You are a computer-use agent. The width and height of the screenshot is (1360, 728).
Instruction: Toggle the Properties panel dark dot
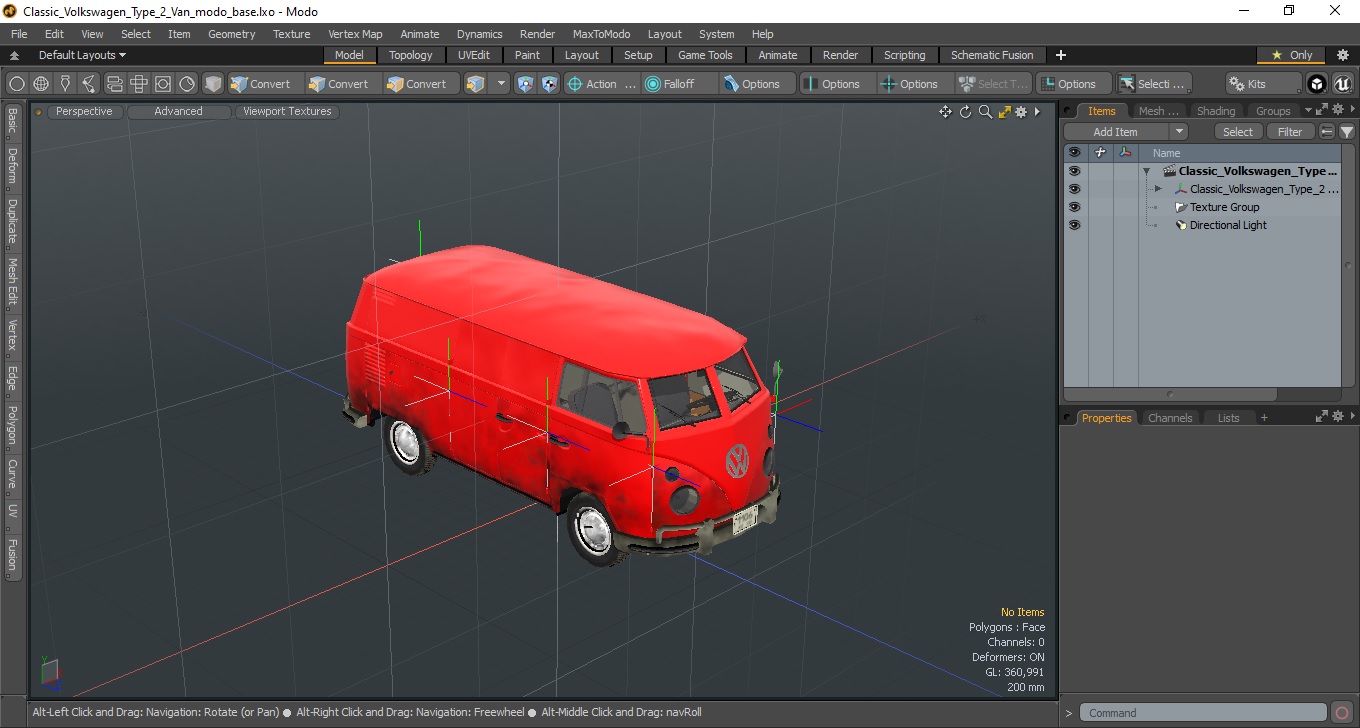[x=1068, y=418]
